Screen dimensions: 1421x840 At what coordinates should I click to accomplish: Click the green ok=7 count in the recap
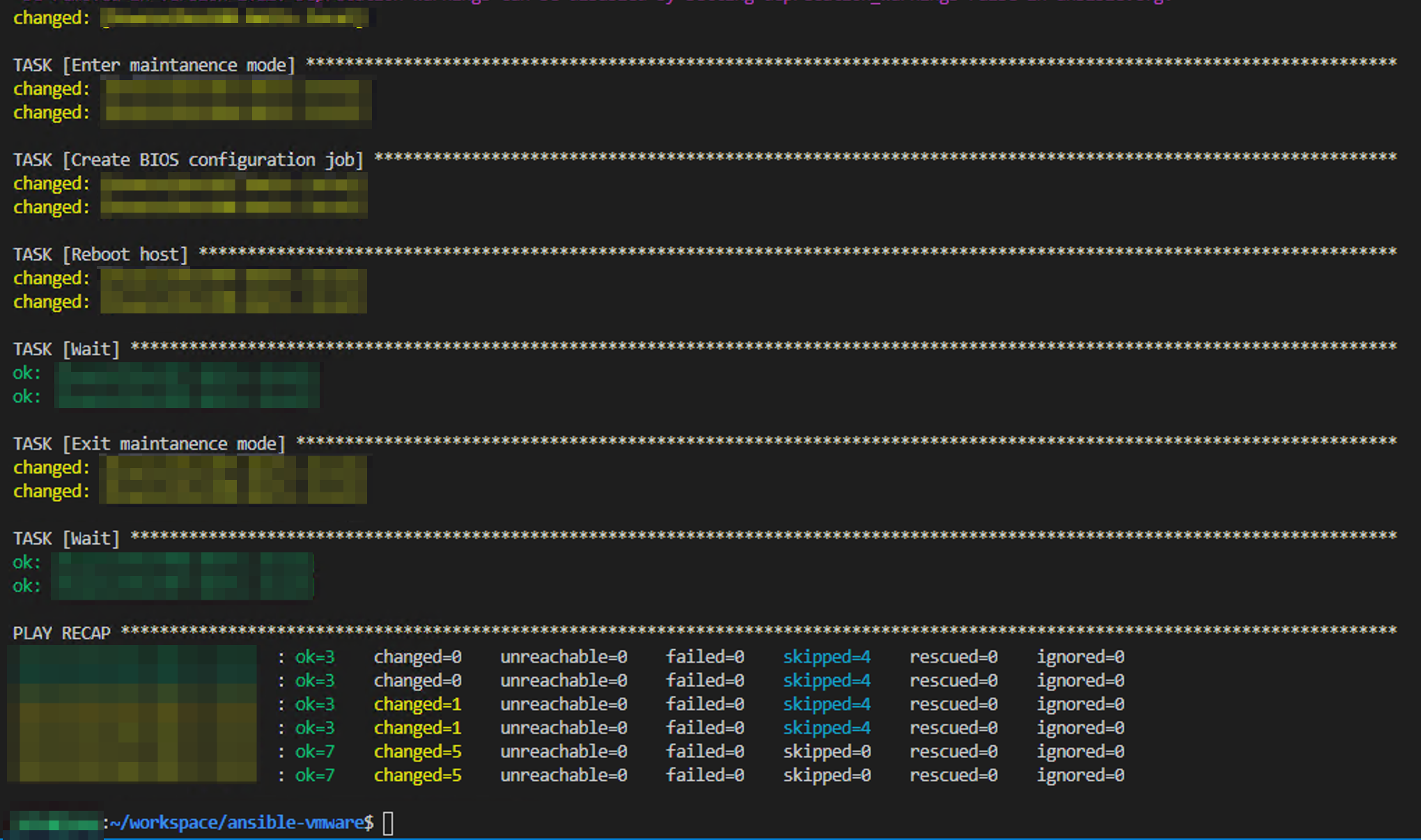click(x=315, y=752)
